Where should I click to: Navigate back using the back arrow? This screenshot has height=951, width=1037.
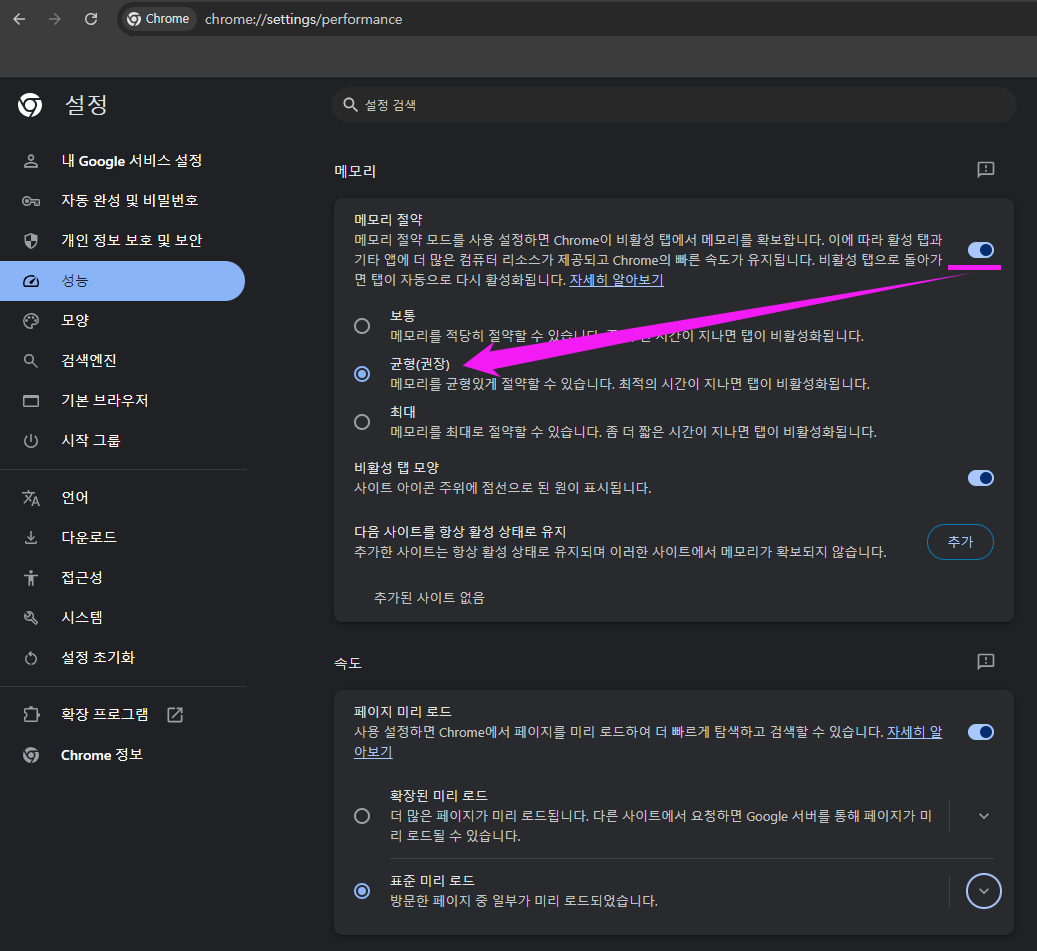tap(18, 18)
